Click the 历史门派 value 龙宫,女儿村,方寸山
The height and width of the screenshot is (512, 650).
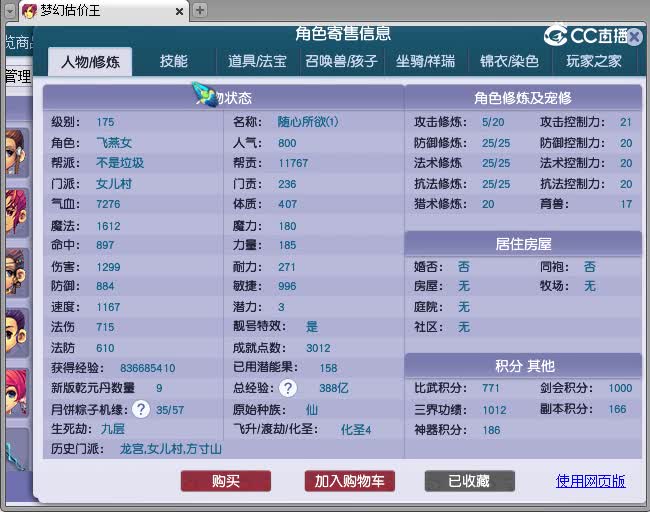pyautogui.click(x=171, y=449)
